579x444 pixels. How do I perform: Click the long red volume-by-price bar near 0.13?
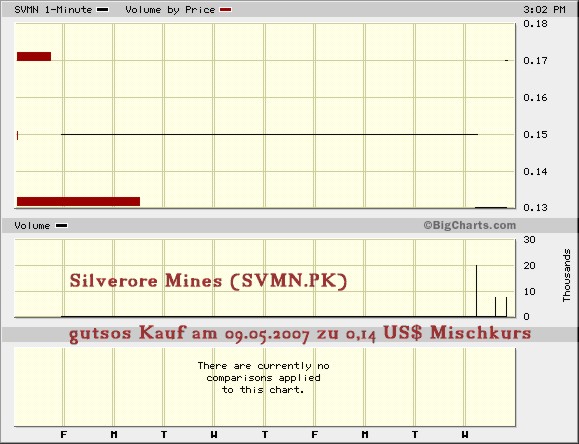(x=78, y=201)
